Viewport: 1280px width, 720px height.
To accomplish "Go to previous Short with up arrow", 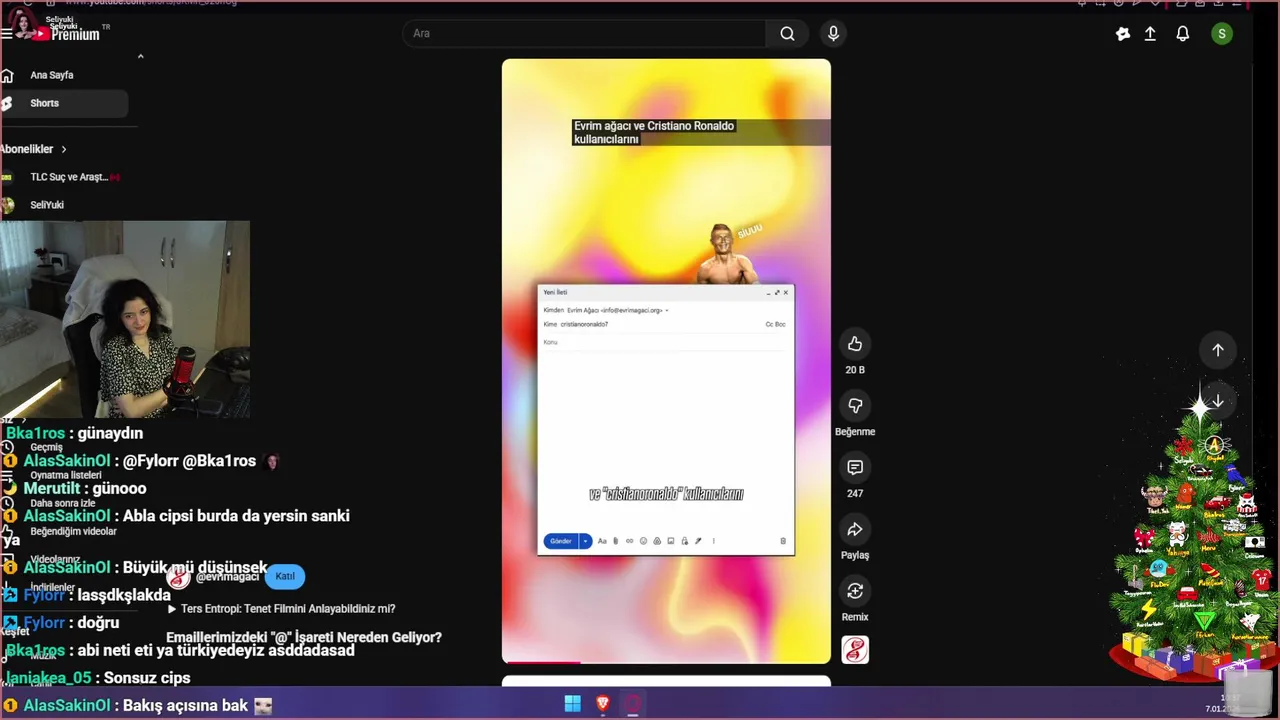I will tap(1218, 350).
